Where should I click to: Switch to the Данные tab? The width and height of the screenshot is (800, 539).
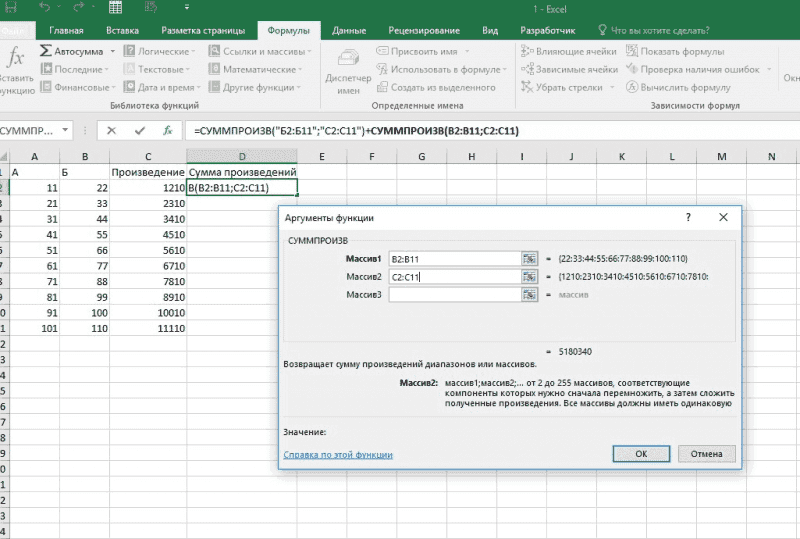click(x=349, y=31)
